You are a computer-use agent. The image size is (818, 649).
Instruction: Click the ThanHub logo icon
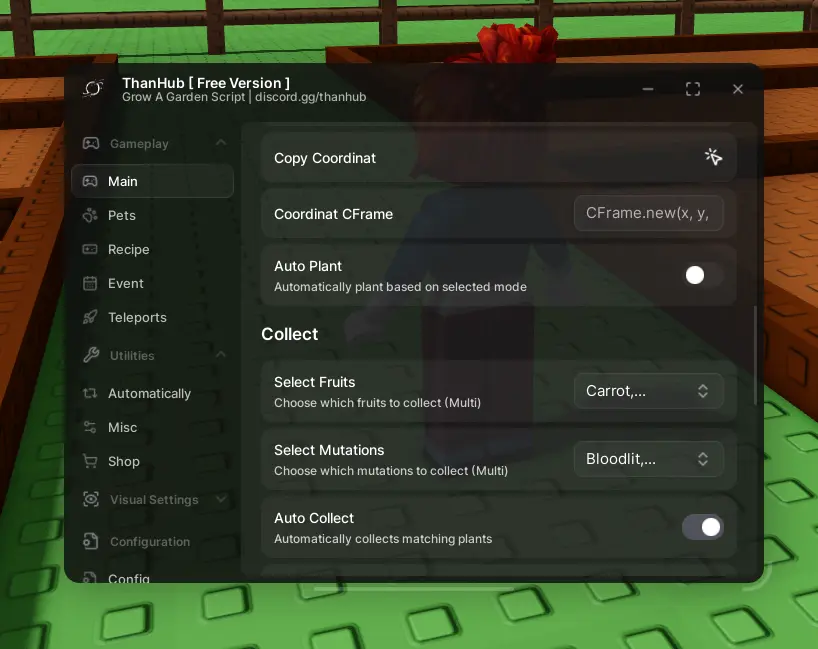click(93, 89)
